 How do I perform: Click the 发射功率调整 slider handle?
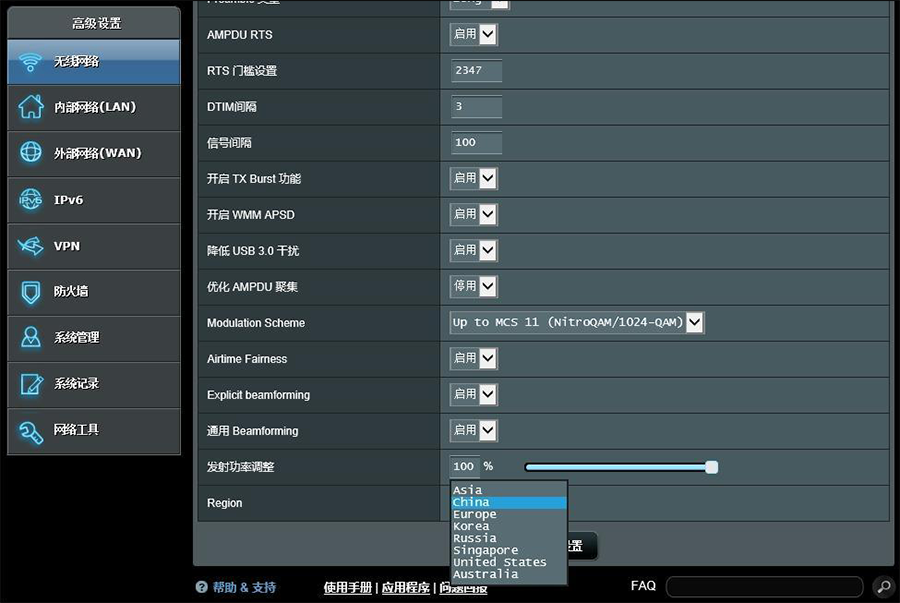point(711,467)
